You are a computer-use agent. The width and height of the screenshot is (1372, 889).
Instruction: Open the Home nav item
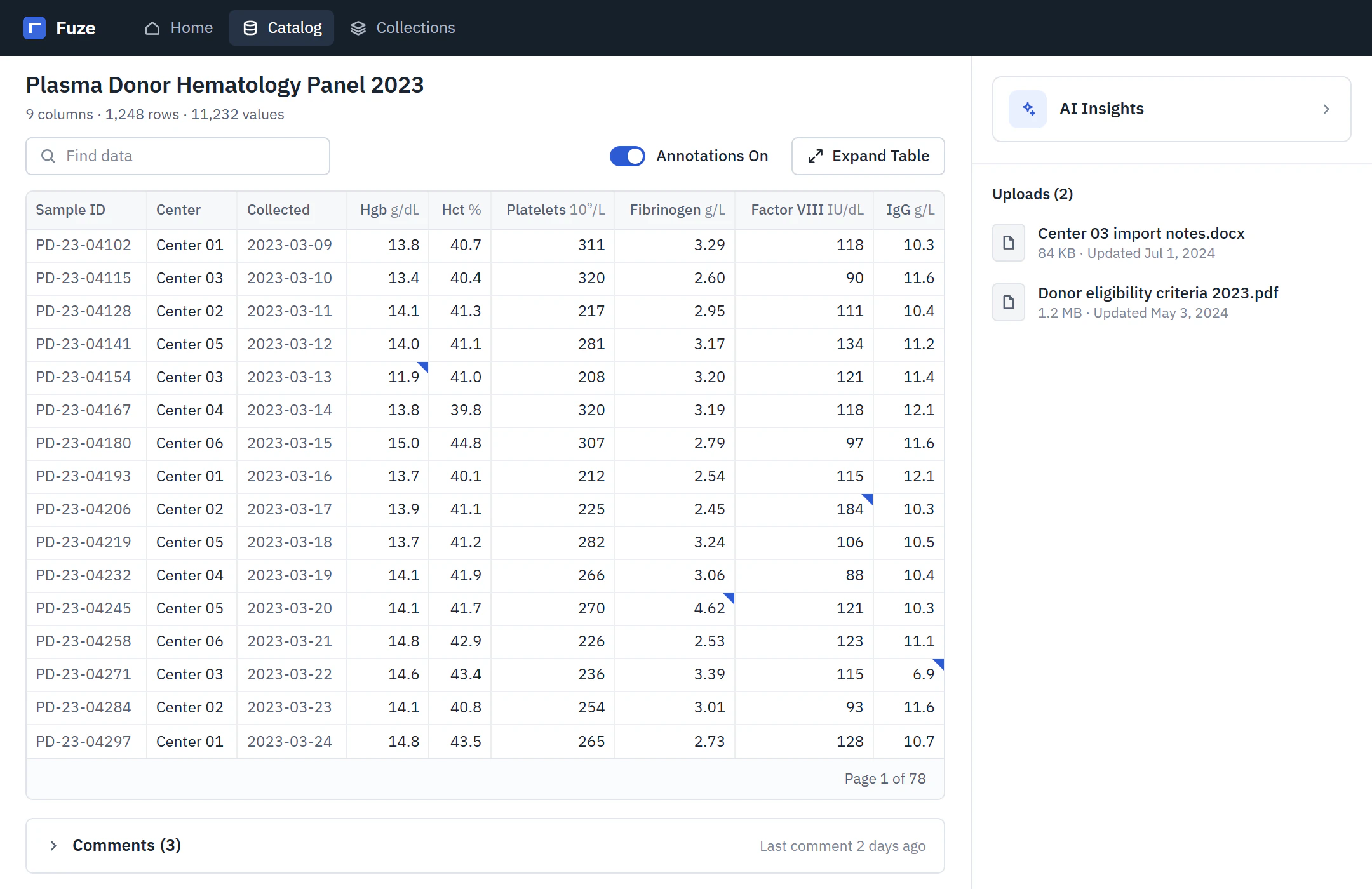[x=178, y=28]
